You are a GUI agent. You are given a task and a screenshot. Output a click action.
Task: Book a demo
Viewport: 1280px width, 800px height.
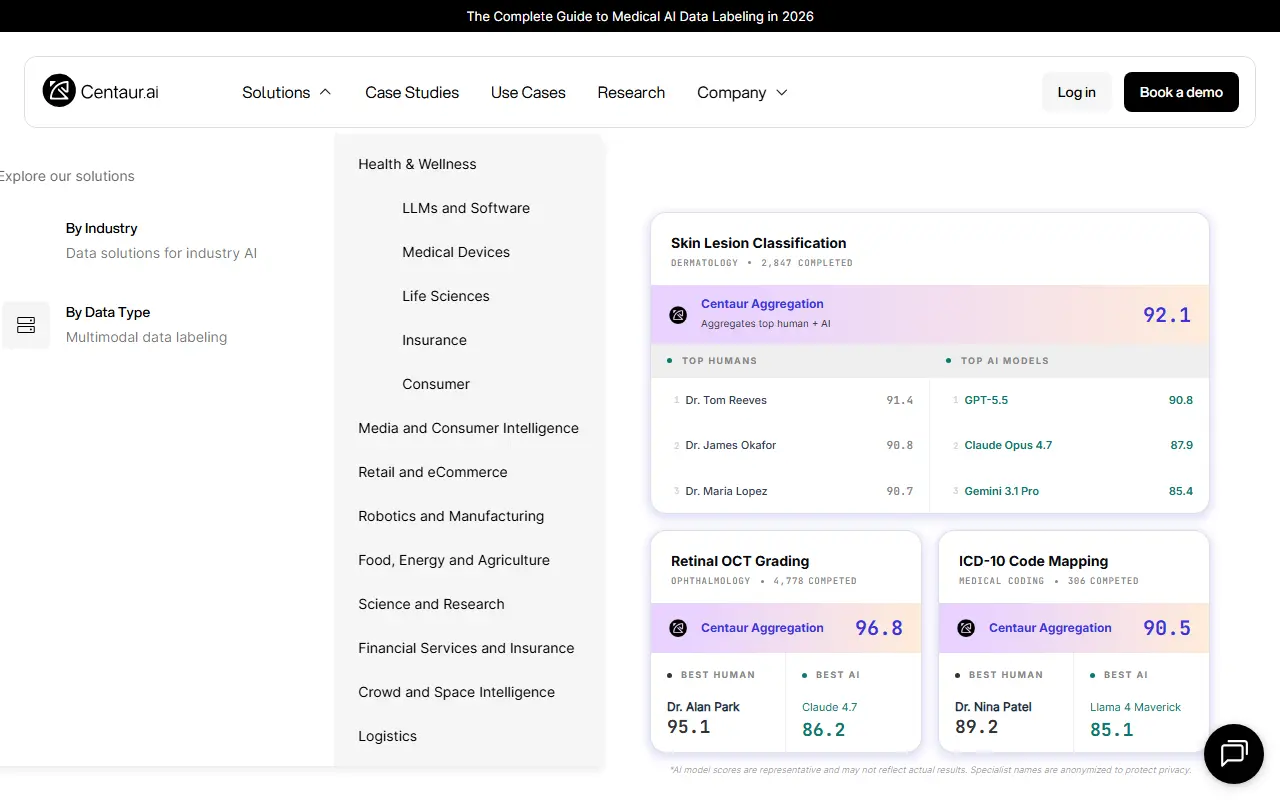[x=1181, y=92]
